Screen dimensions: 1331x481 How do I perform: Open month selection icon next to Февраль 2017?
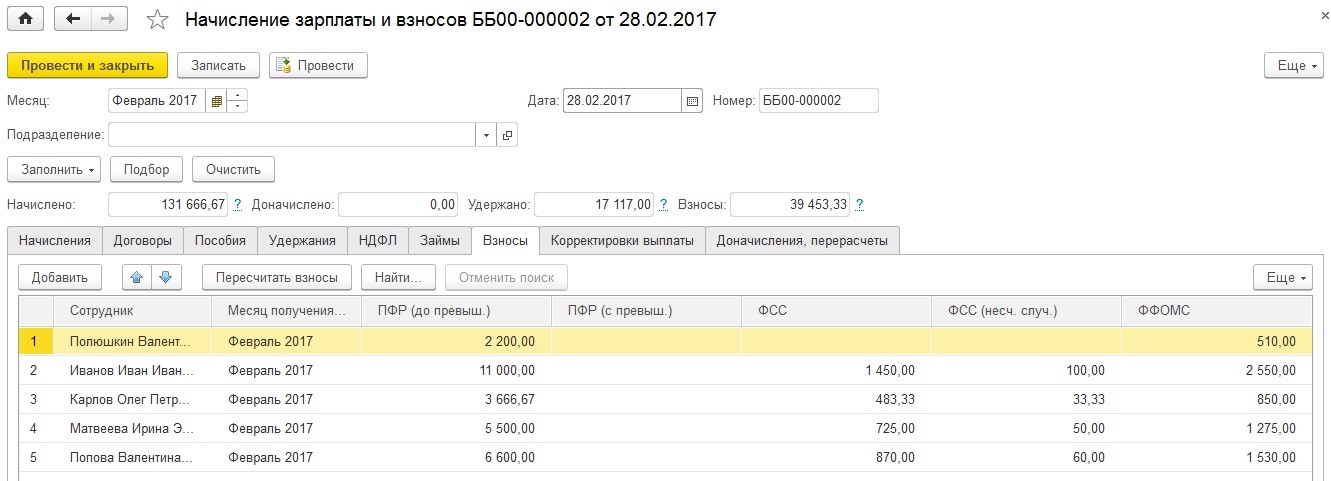pyautogui.click(x=216, y=101)
